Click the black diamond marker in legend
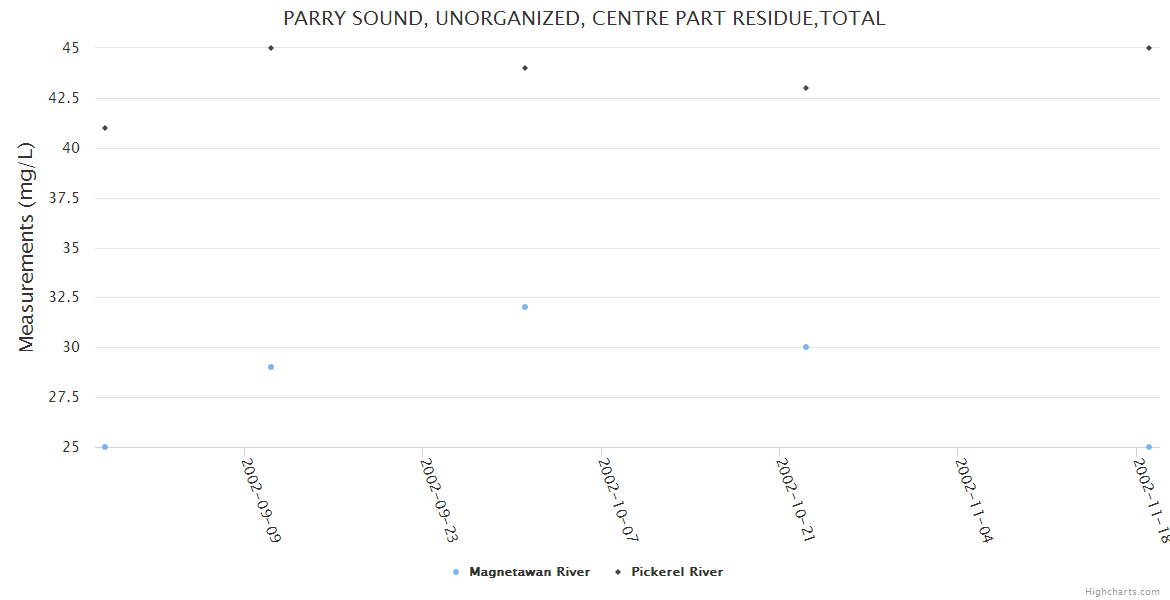The width and height of the screenshot is (1170, 600). coord(617,572)
